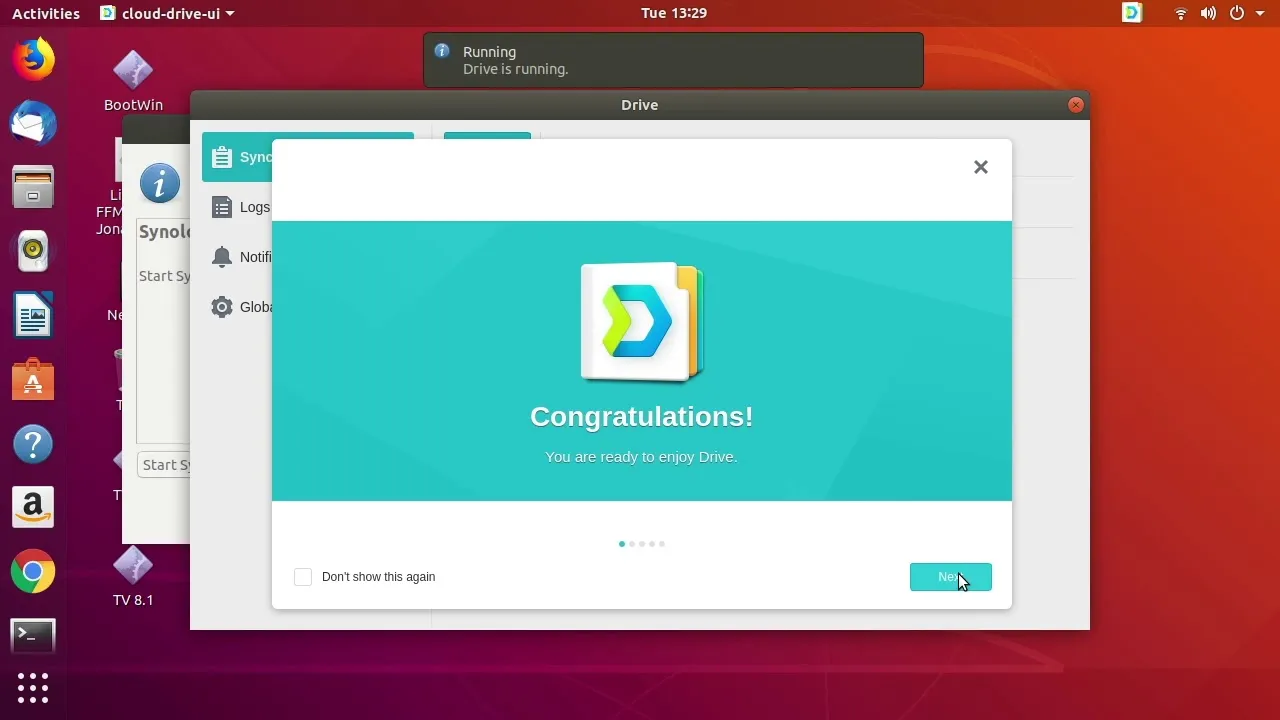This screenshot has width=1280, height=720.
Task: Select the Notifications bell icon
Action: 222,257
